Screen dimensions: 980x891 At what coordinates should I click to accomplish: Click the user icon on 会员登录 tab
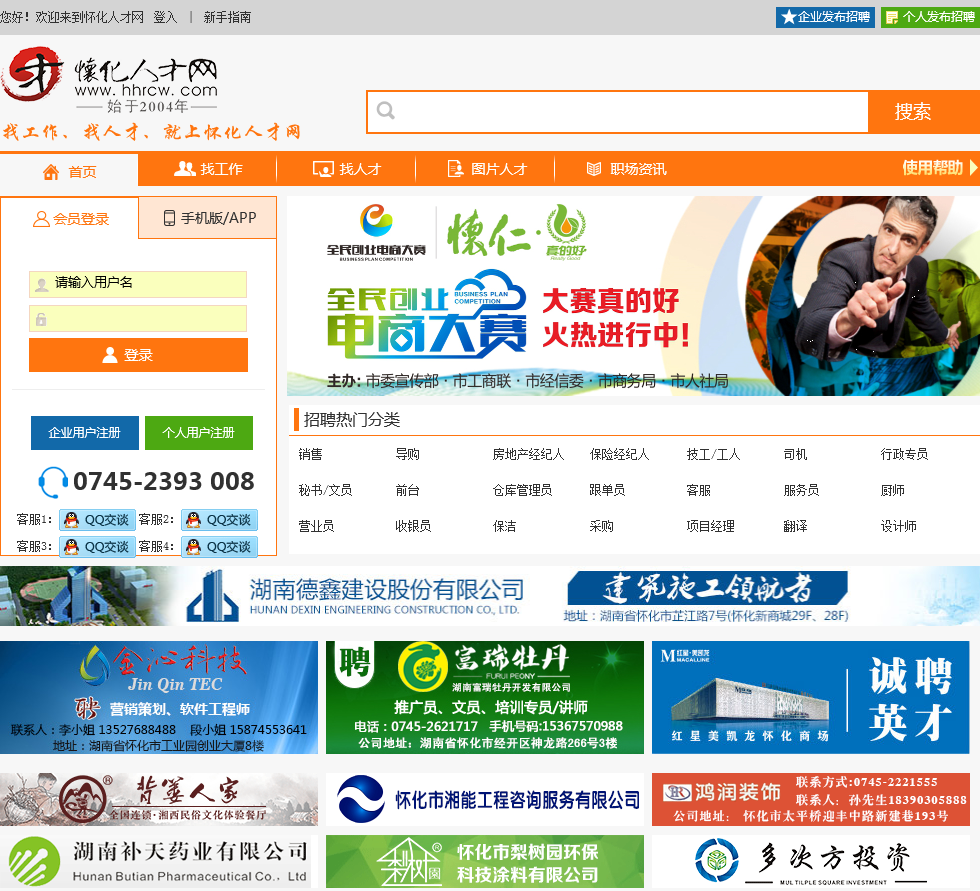pos(41,219)
